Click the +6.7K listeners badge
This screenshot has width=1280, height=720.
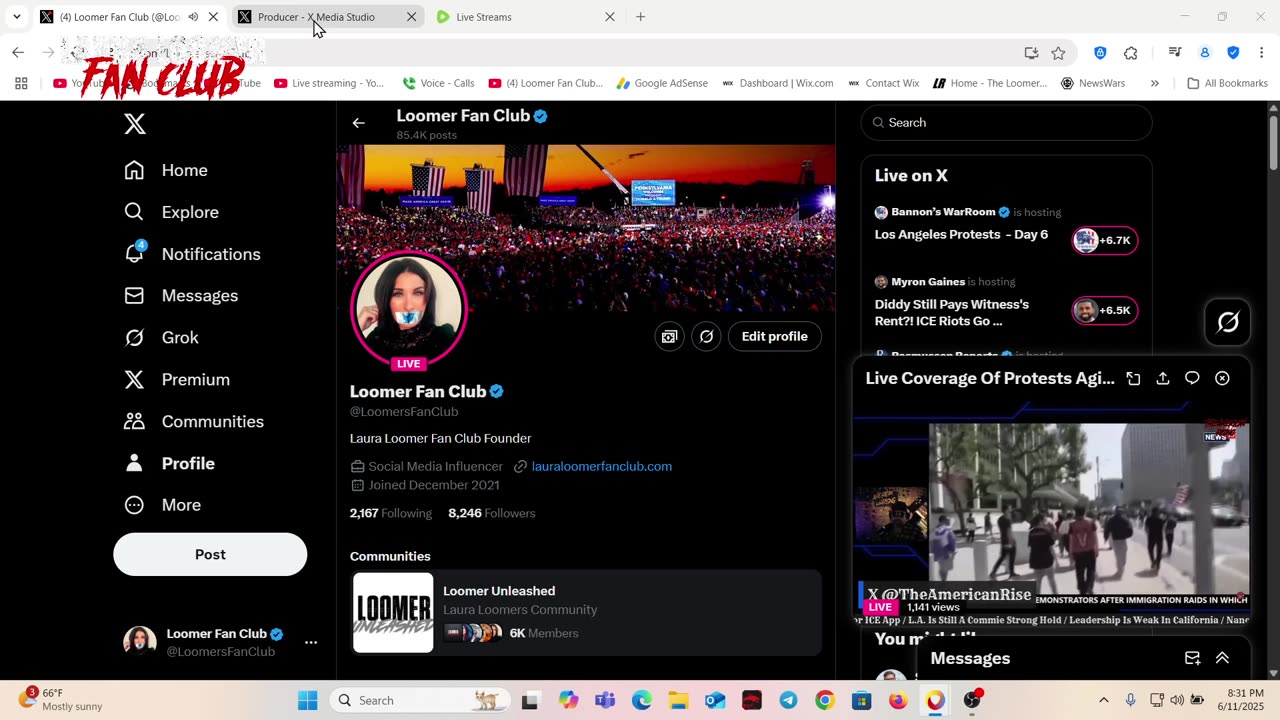click(1105, 240)
